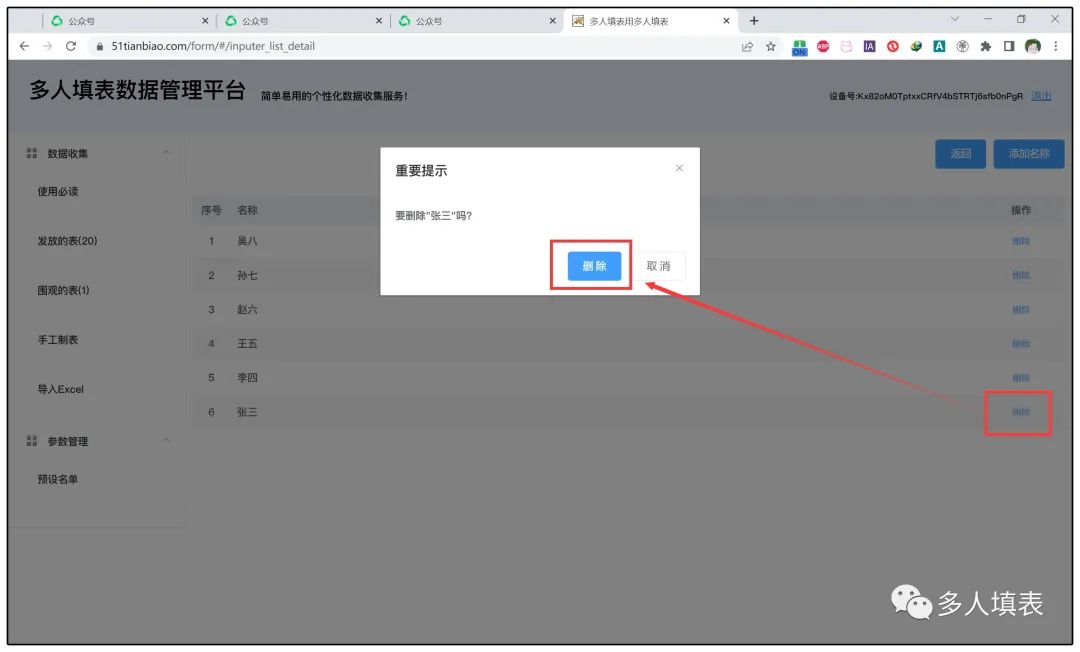Toggle the browser side panel icon

click(x=1009, y=46)
